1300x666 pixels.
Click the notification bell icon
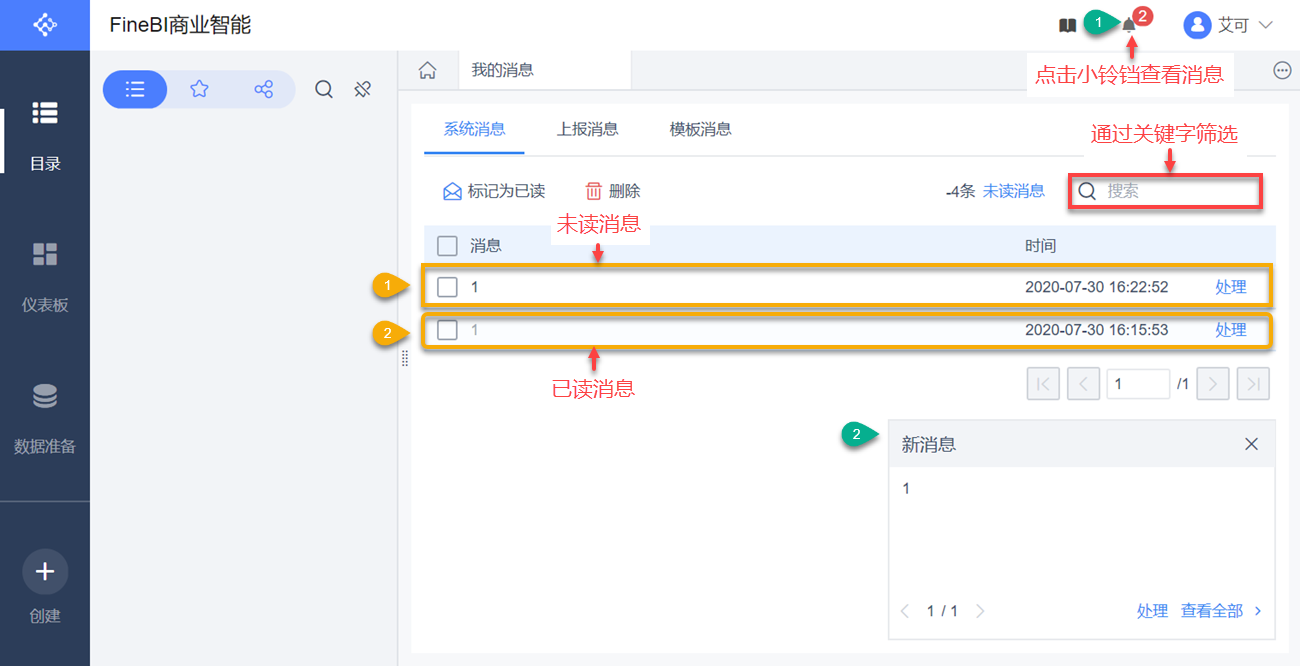coord(1129,25)
